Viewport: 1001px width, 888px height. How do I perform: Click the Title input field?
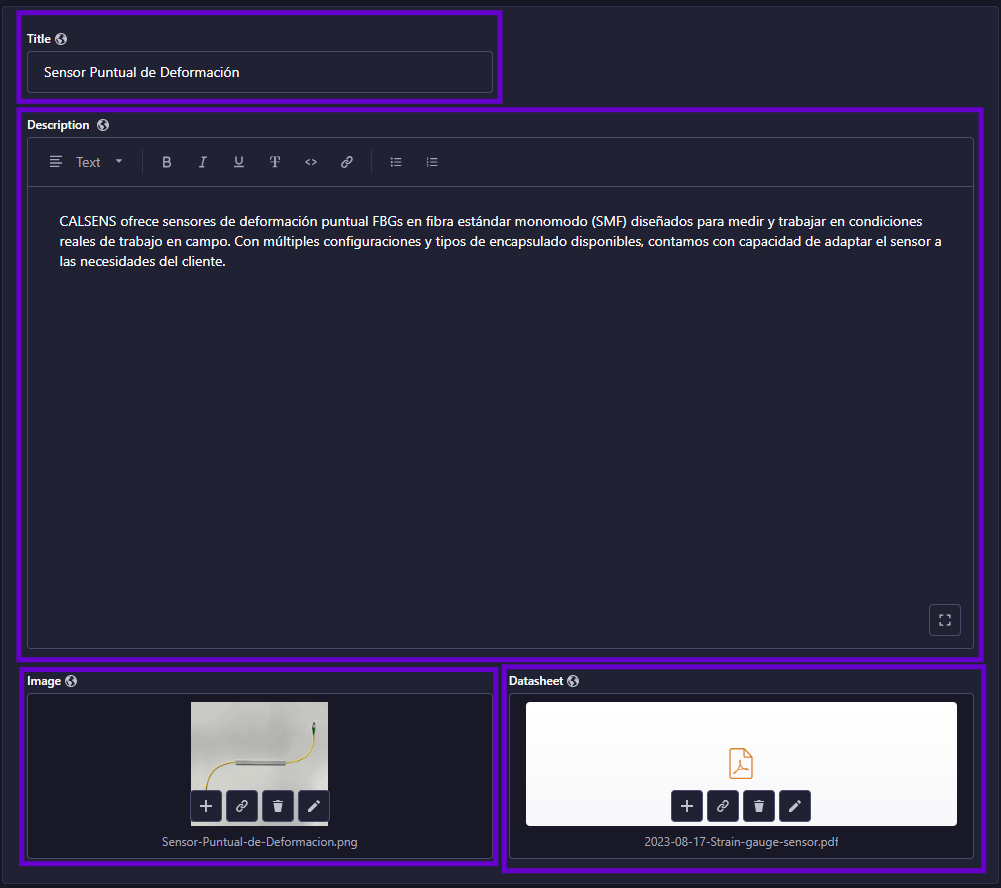click(260, 72)
